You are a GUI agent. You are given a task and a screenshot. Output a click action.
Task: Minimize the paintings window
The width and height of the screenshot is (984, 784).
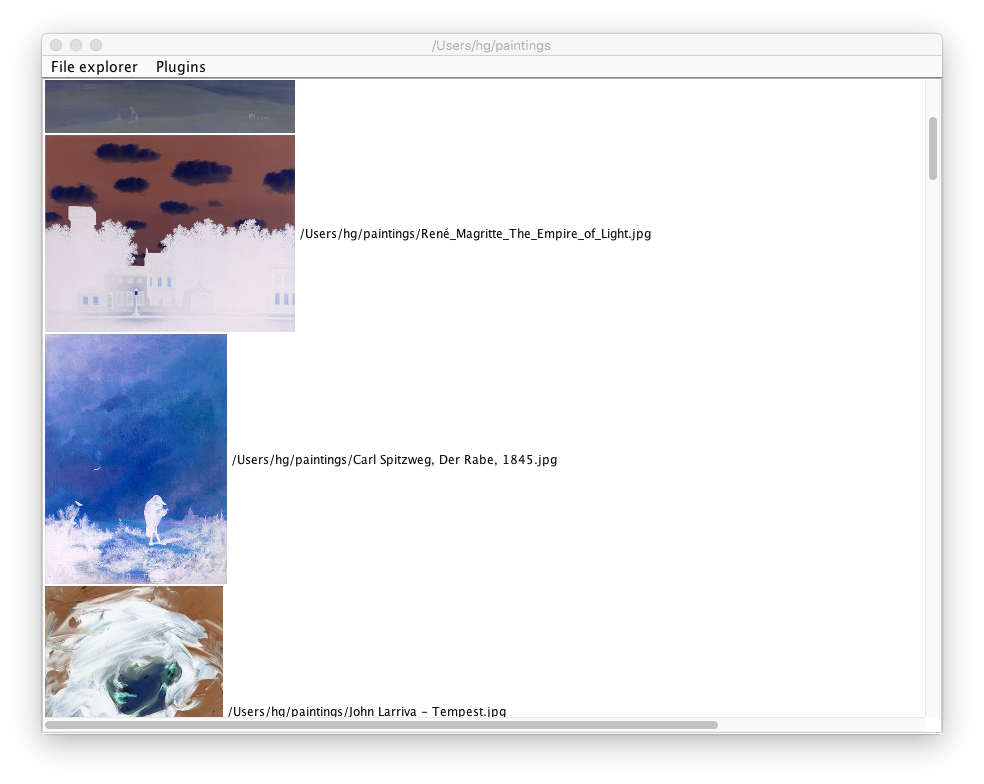76,45
